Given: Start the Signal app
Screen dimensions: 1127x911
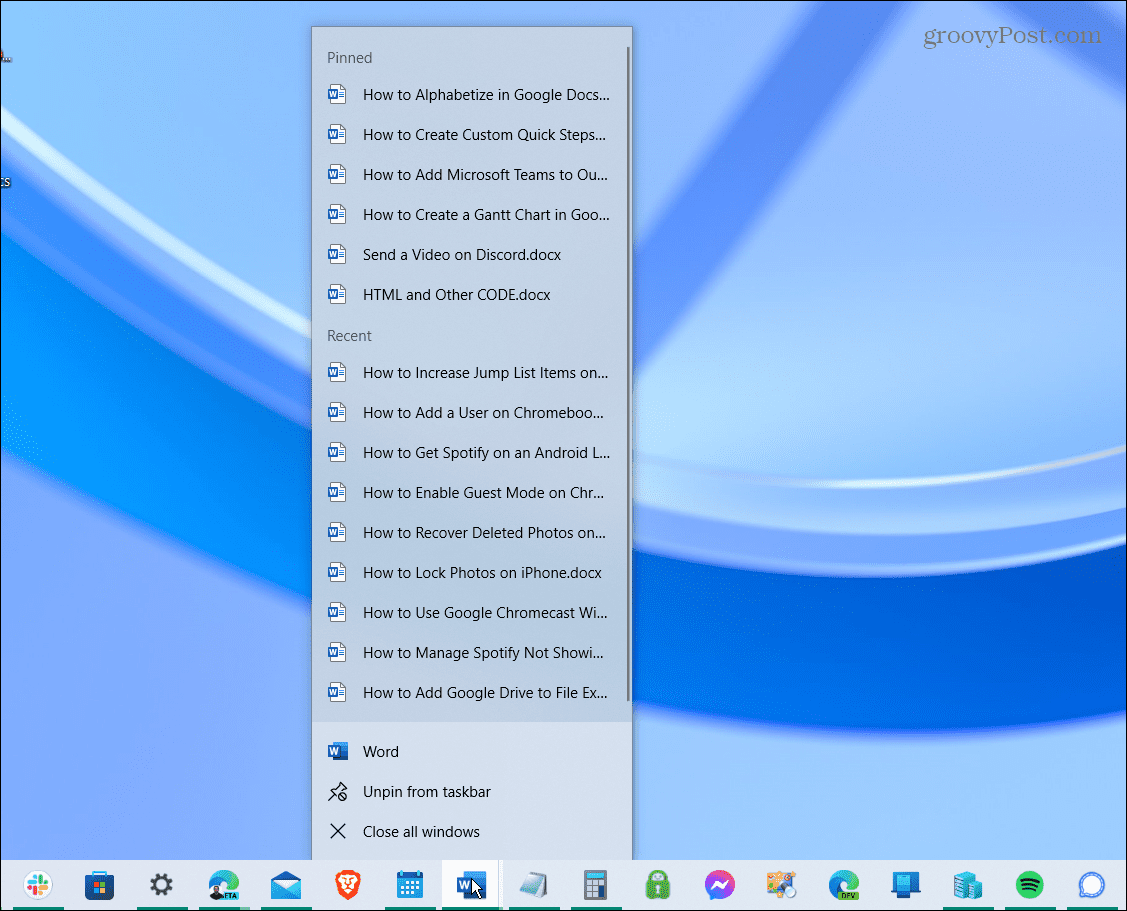Looking at the screenshot, I should 1090,886.
